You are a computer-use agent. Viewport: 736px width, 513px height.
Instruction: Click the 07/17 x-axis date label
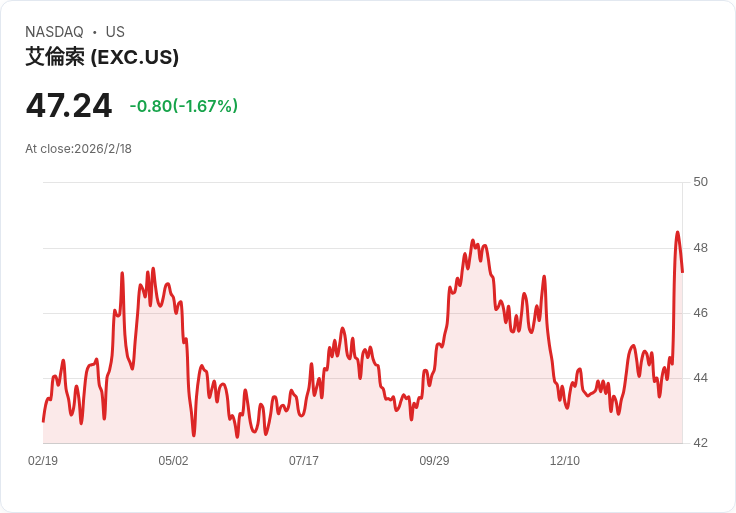[x=304, y=460]
